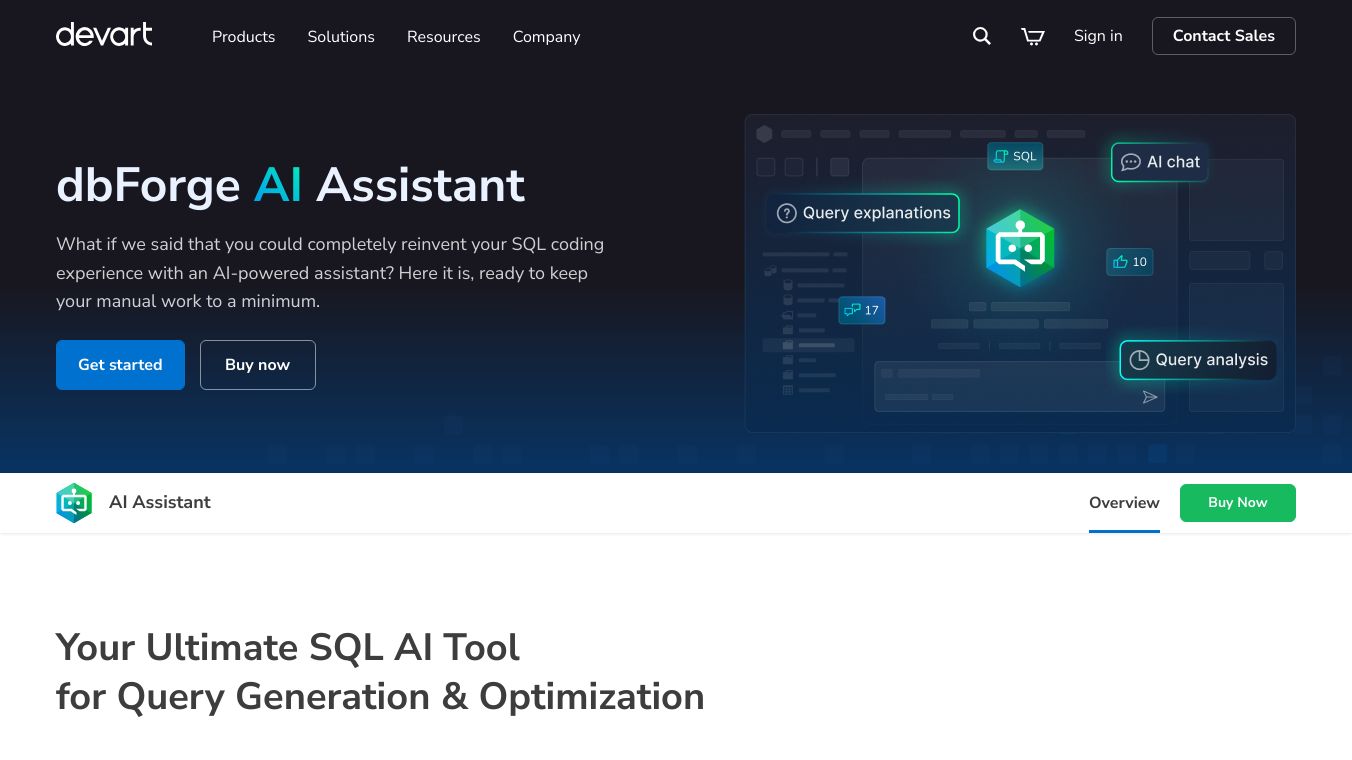1352x760 pixels.
Task: Click the Query explanations question-mark badge
Action: tap(863, 213)
